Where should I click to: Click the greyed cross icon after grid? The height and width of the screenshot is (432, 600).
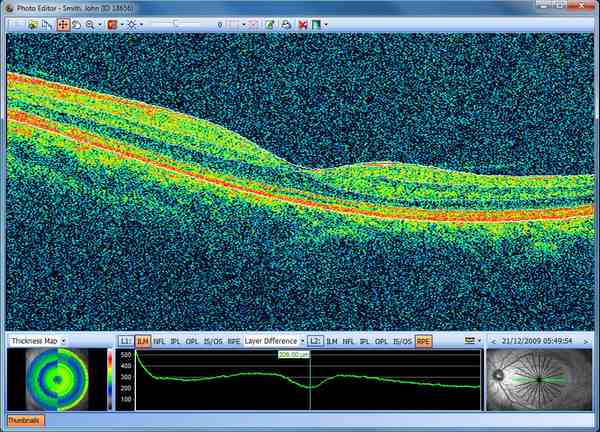click(253, 25)
